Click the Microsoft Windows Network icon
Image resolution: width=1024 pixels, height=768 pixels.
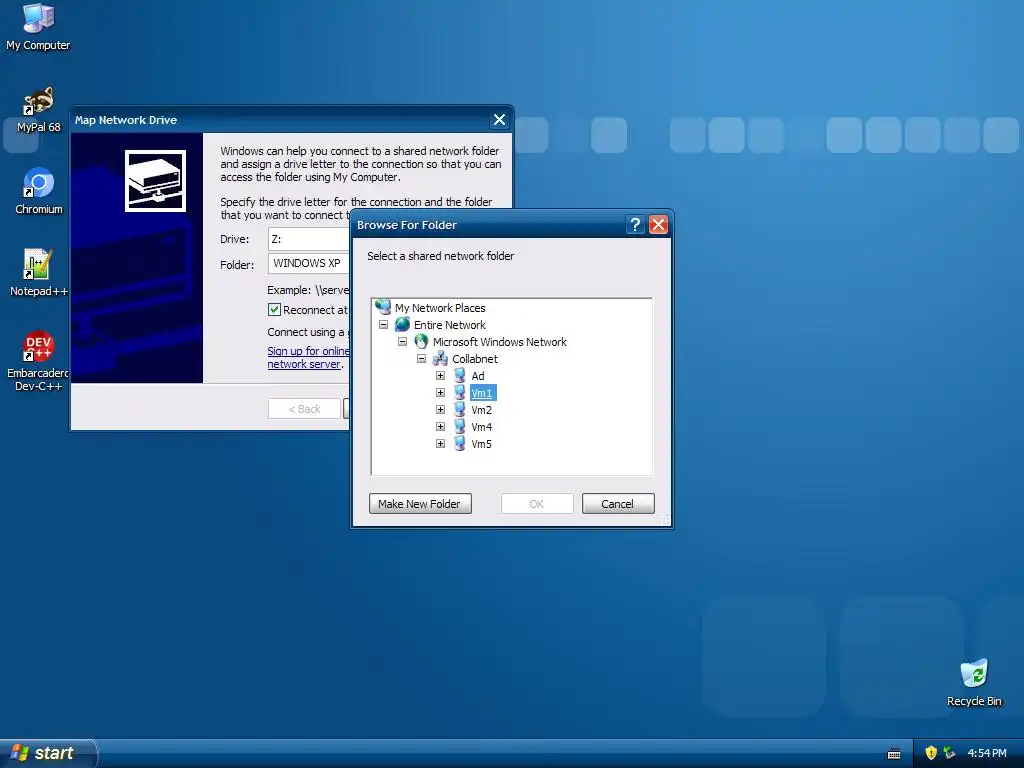[421, 342]
